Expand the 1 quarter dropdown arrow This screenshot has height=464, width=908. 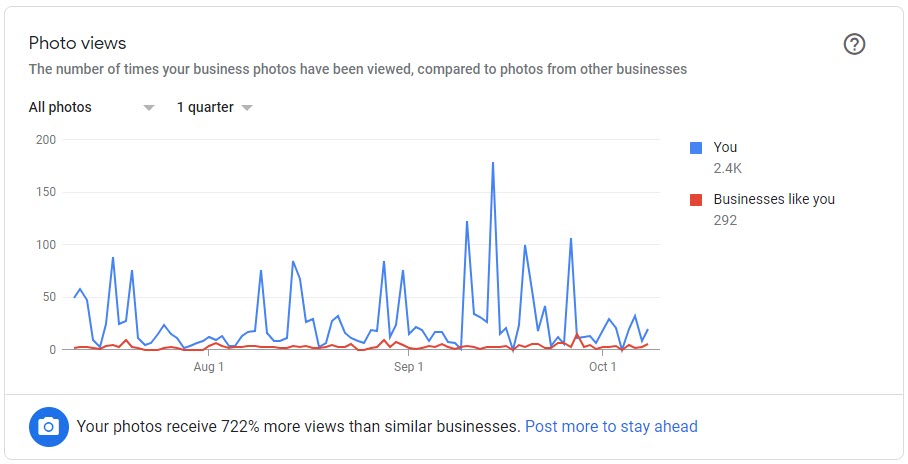point(247,108)
